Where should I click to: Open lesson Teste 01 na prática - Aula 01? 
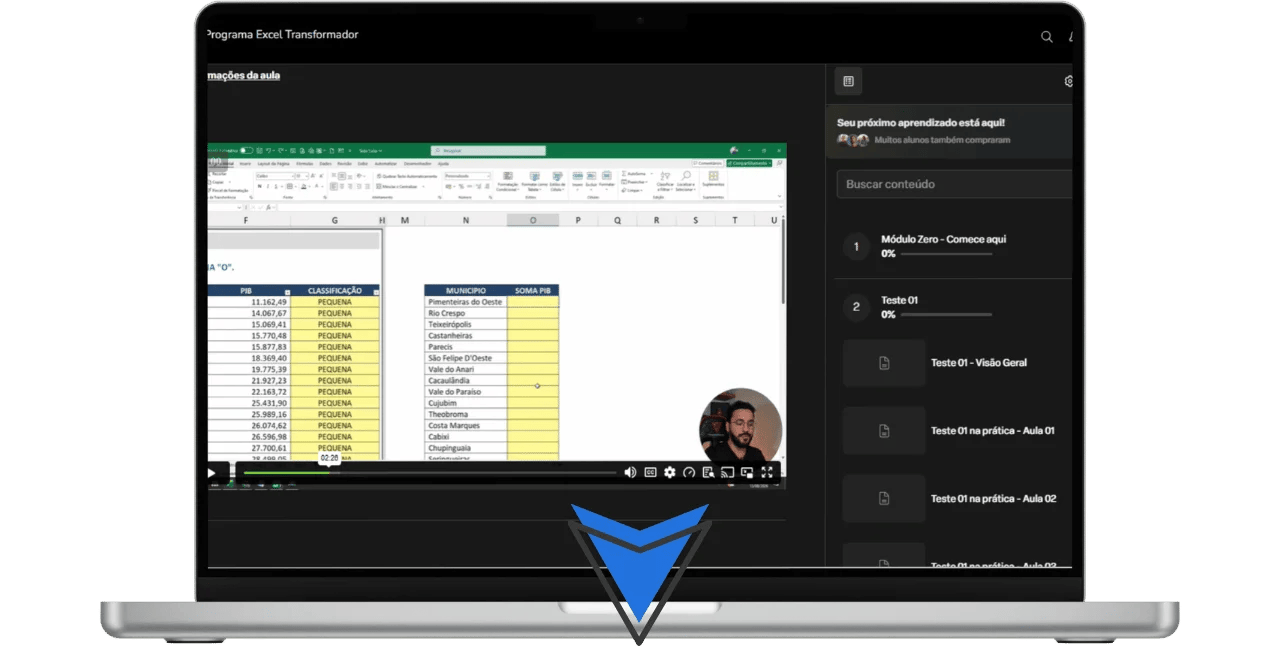(992, 431)
